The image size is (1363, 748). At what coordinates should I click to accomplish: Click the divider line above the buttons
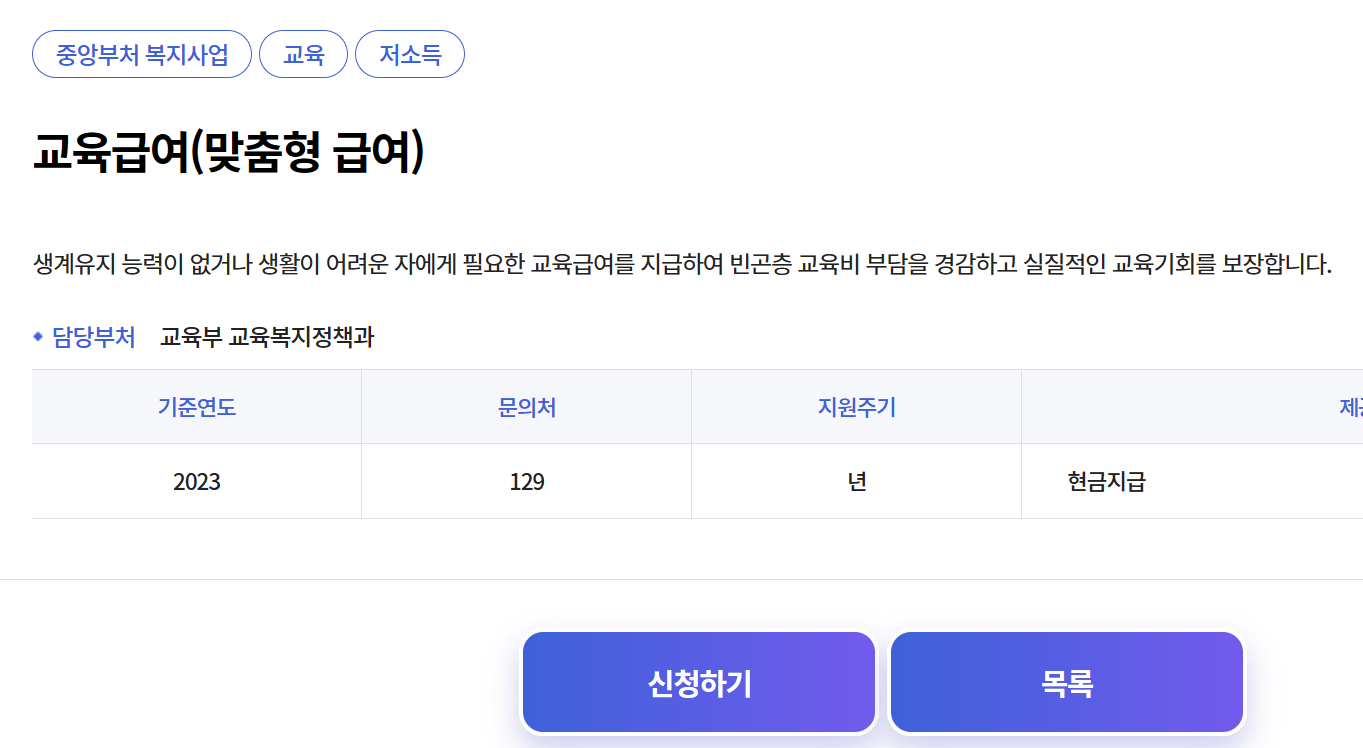click(x=680, y=574)
